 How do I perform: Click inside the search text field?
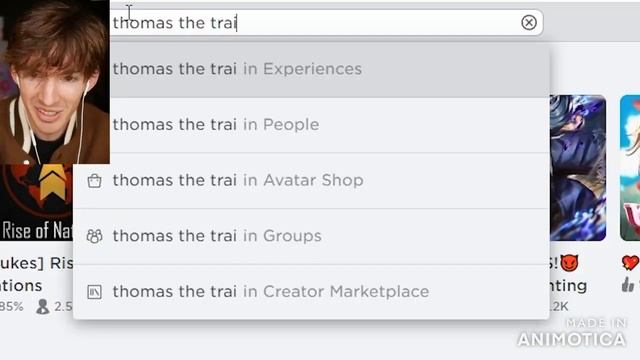click(314, 22)
